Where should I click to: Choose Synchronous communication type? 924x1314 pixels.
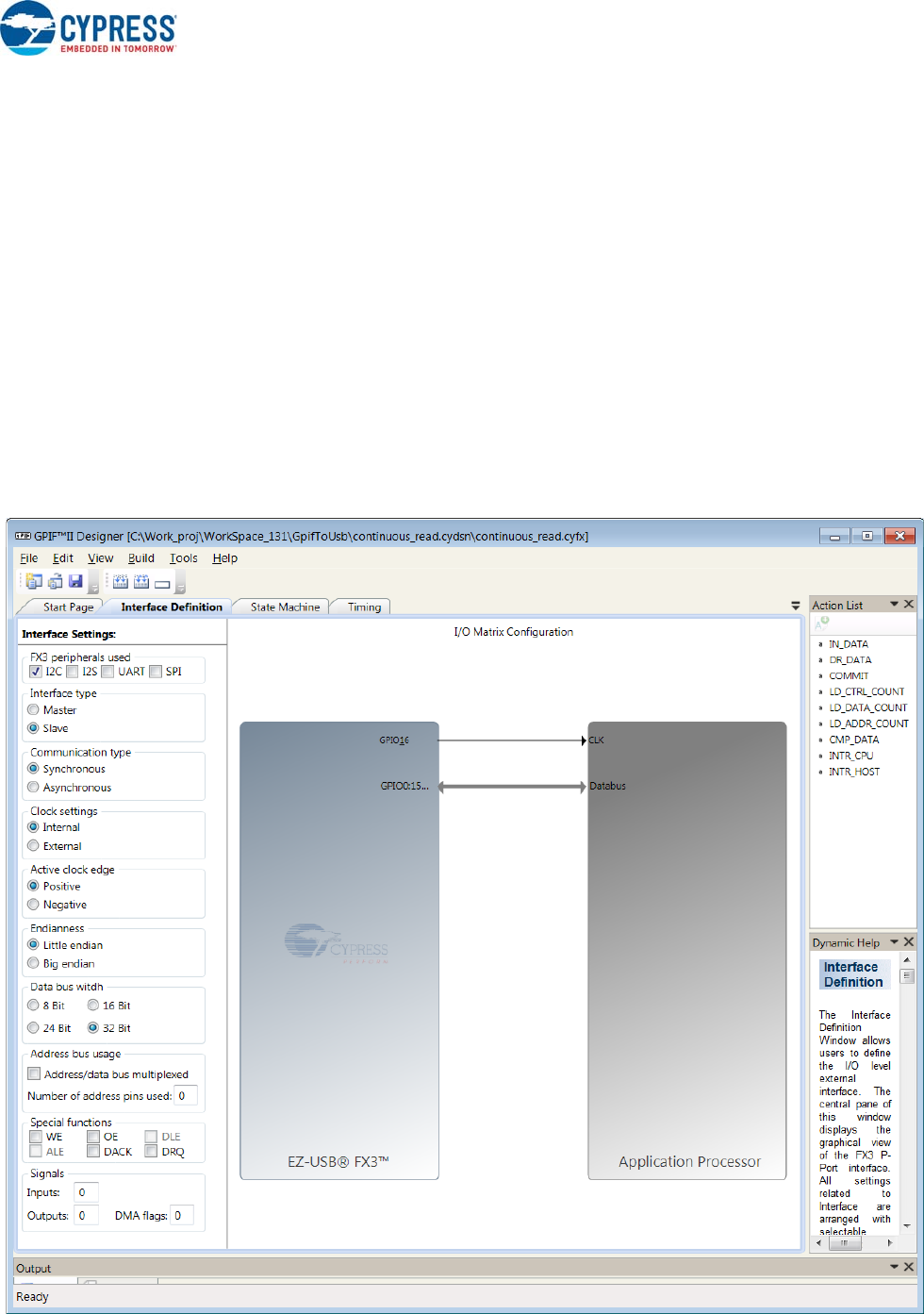(34, 769)
